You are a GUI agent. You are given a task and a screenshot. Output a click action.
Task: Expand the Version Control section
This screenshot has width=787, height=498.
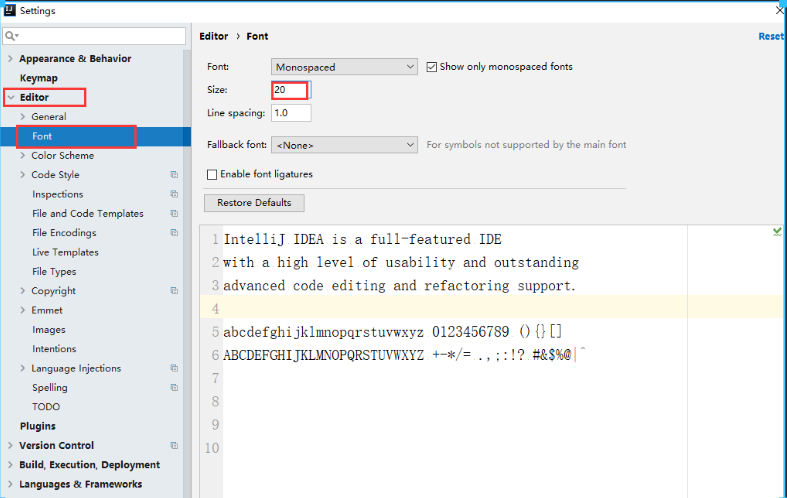pos(10,445)
